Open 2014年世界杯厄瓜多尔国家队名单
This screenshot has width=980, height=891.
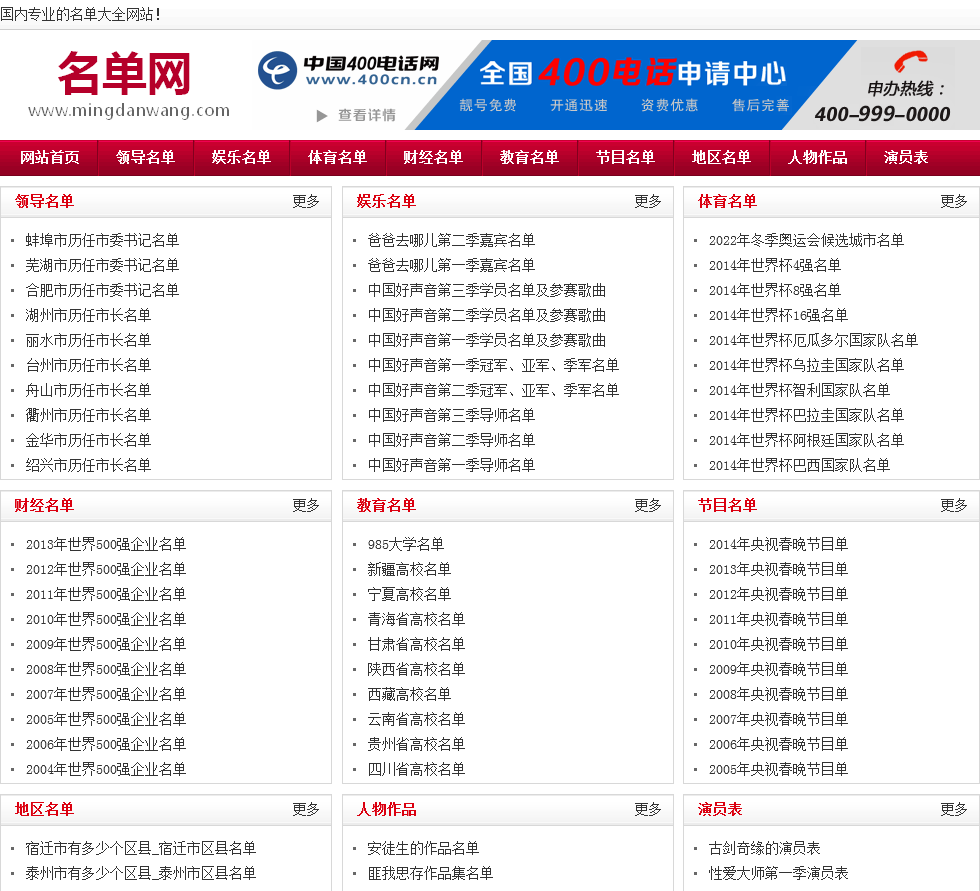(813, 341)
